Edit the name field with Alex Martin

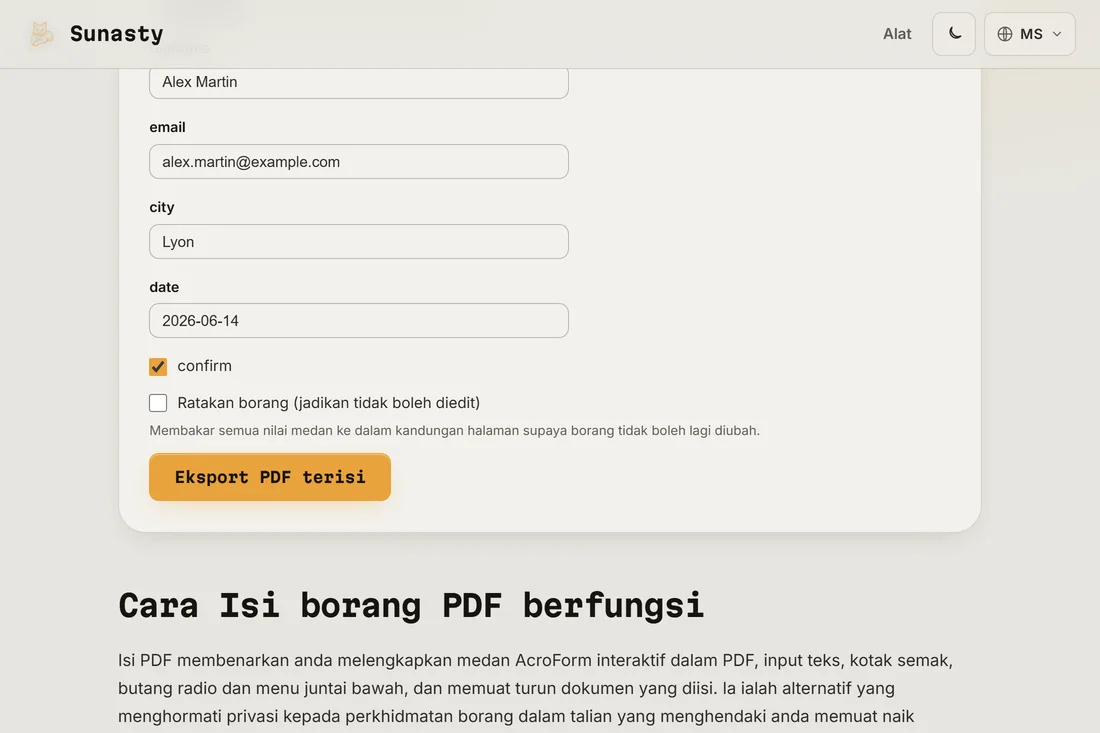(x=358, y=82)
